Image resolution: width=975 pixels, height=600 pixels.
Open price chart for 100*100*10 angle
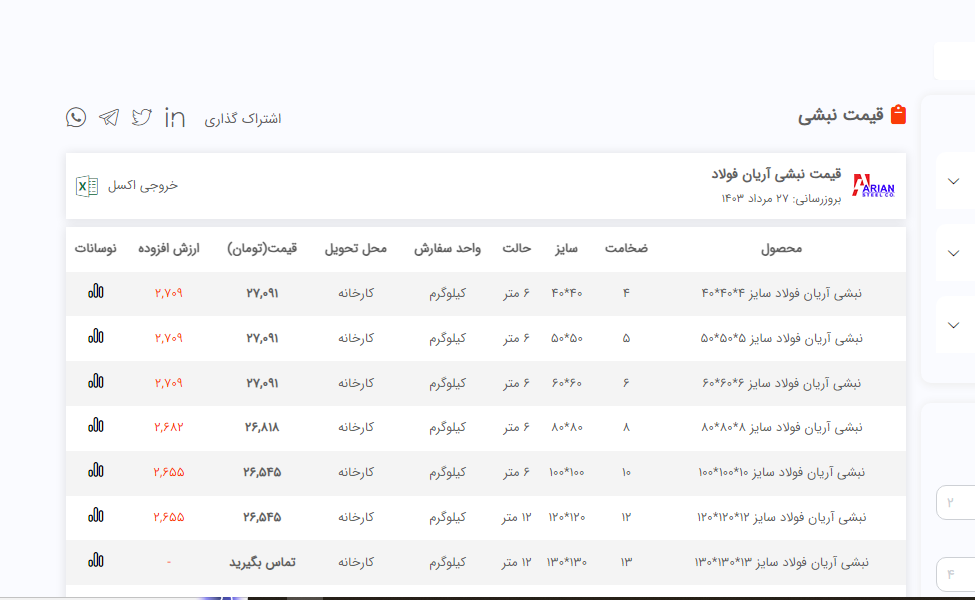pyautogui.click(x=95, y=471)
